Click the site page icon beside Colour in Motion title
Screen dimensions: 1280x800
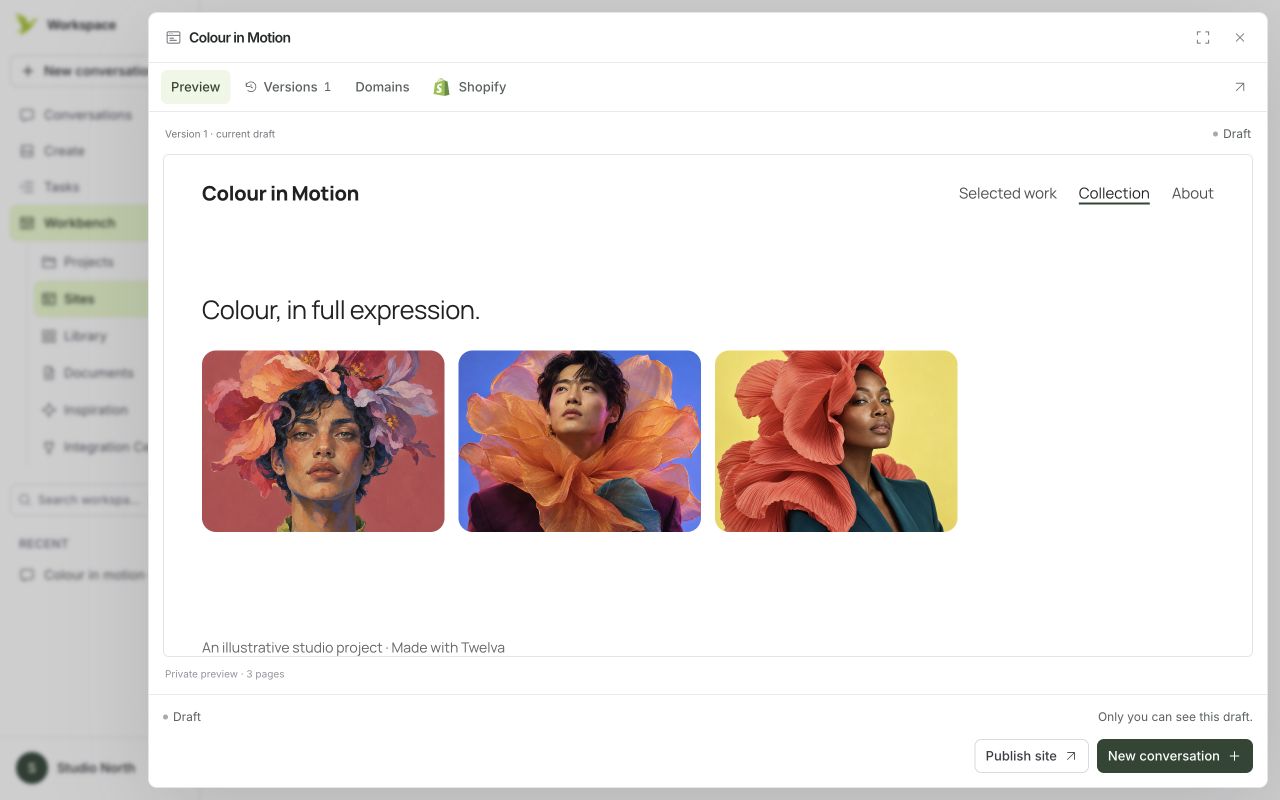click(x=173, y=38)
